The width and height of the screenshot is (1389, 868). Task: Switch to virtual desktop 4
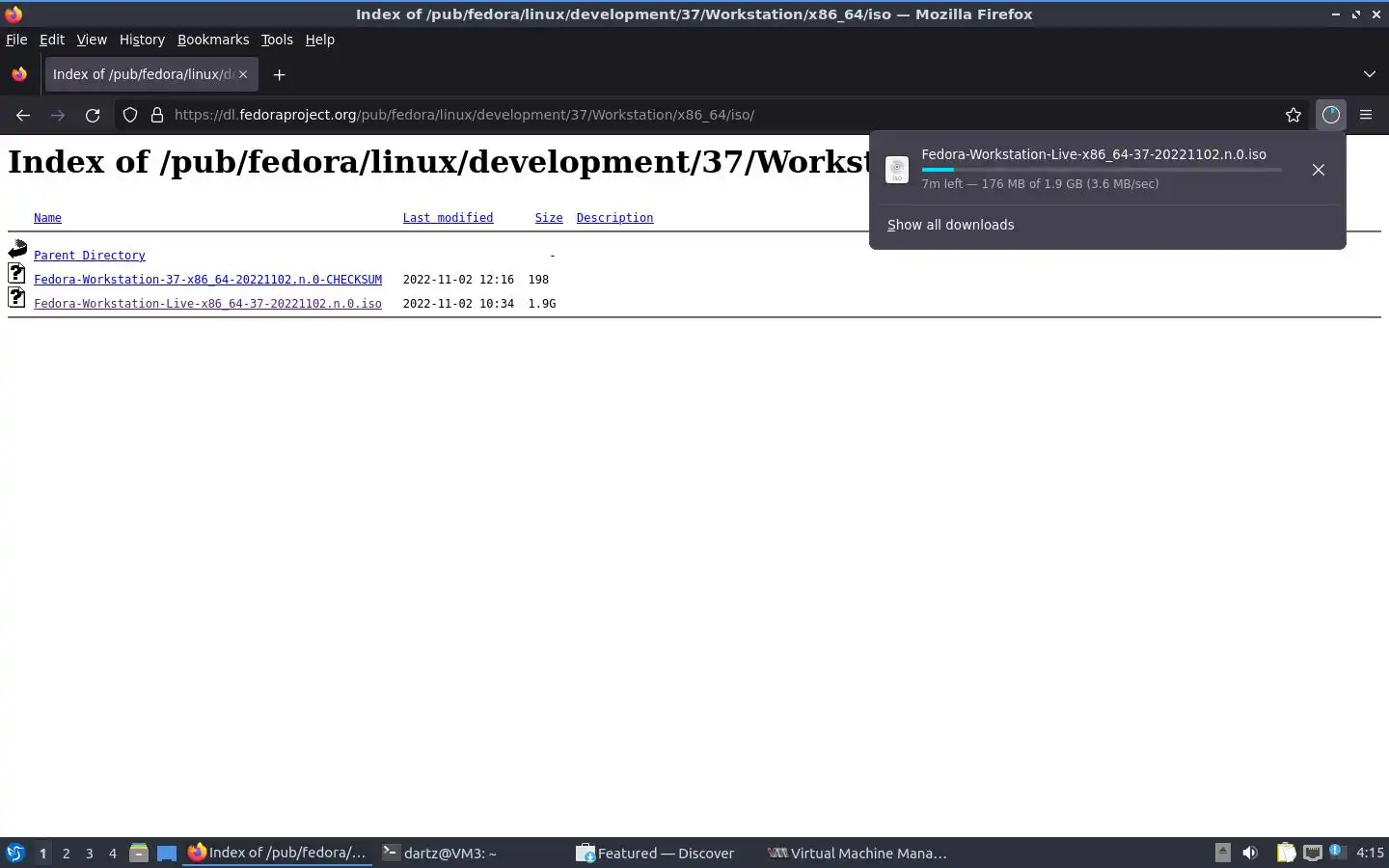[x=113, y=853]
